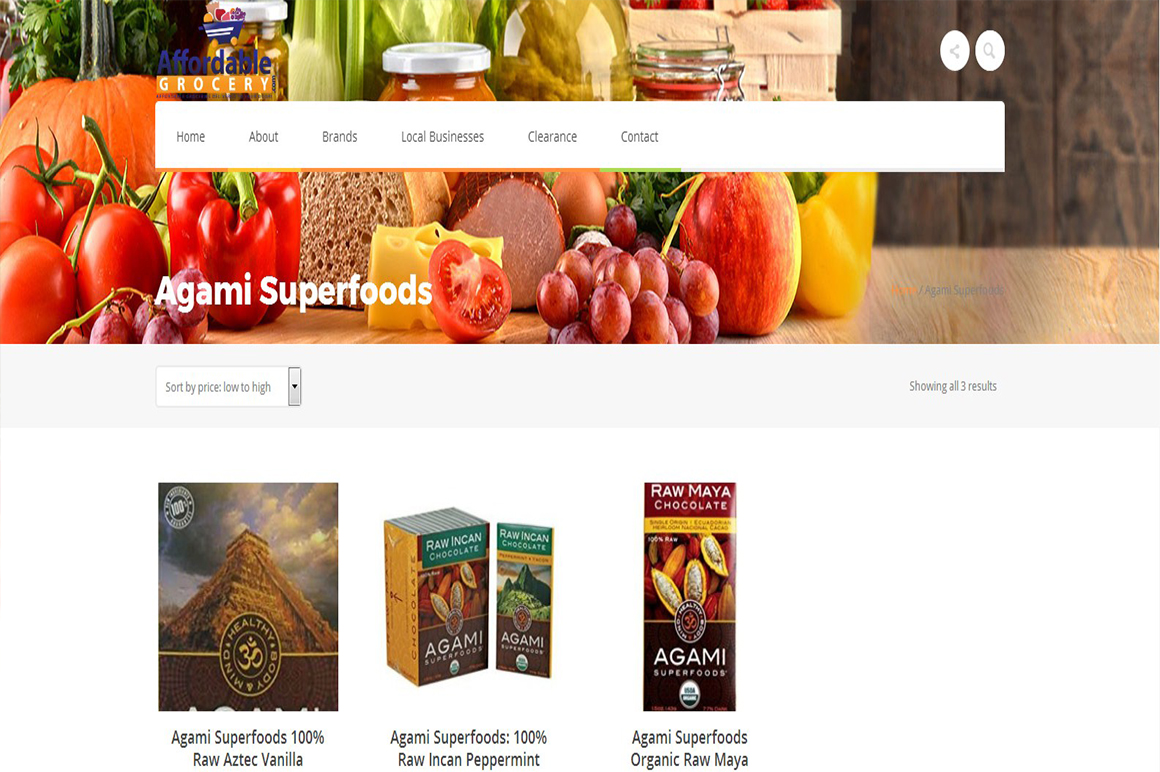Viewport: 1160px width, 772px height.
Task: Click the Home breadcrumb link
Action: [x=903, y=290]
